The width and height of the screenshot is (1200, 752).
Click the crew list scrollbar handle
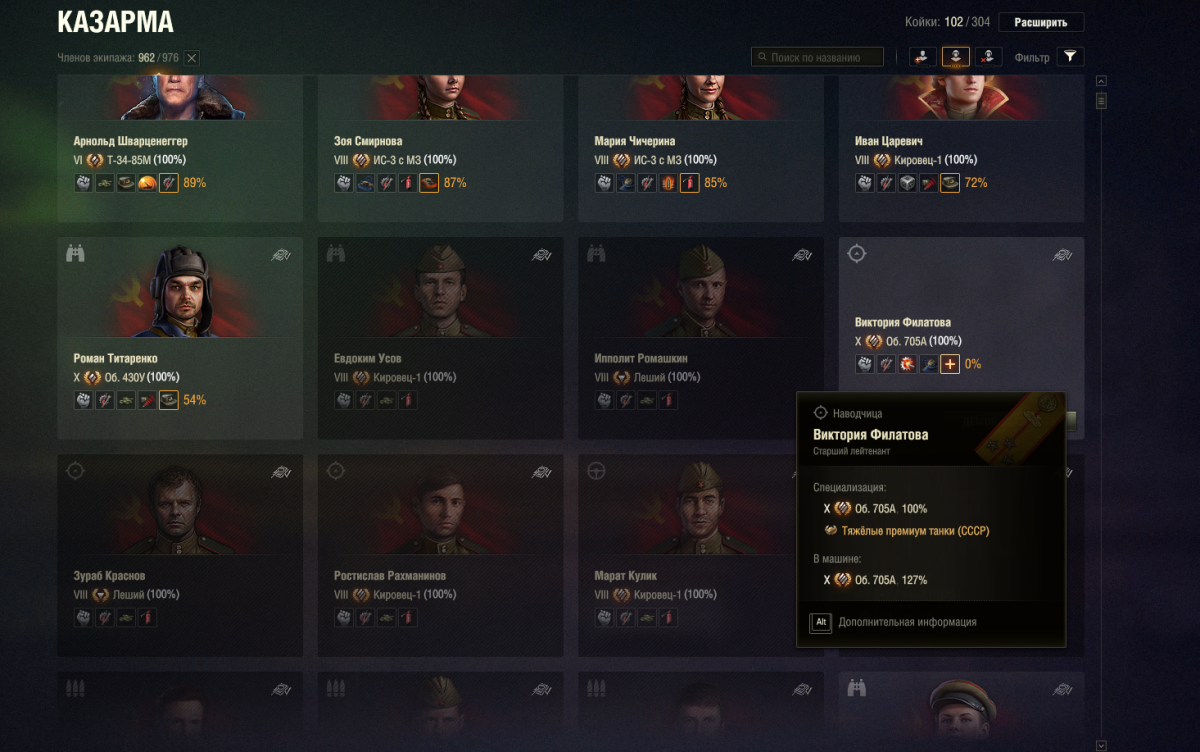coord(1101,101)
